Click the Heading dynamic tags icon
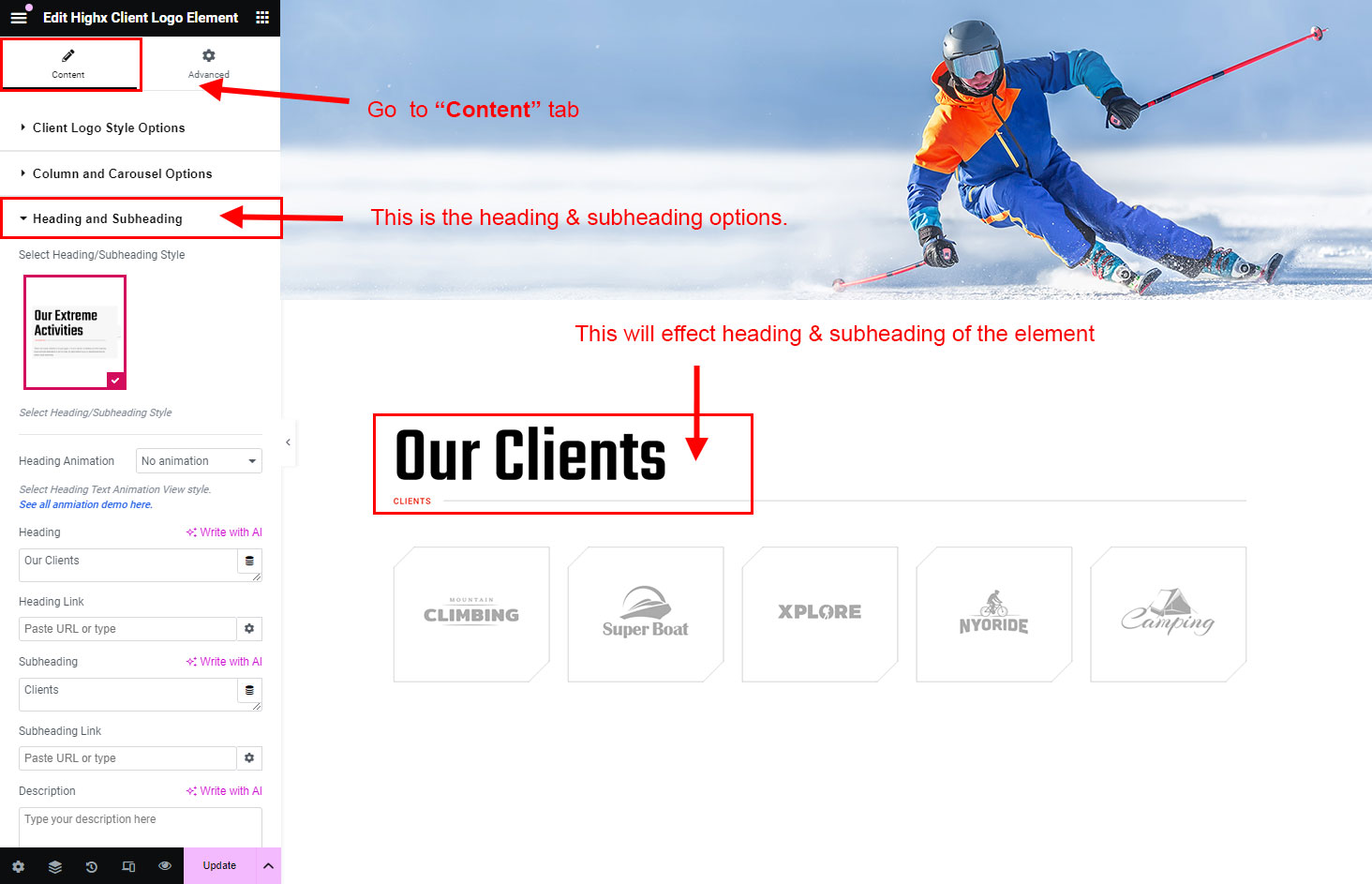The height and width of the screenshot is (884, 1372). 249,561
